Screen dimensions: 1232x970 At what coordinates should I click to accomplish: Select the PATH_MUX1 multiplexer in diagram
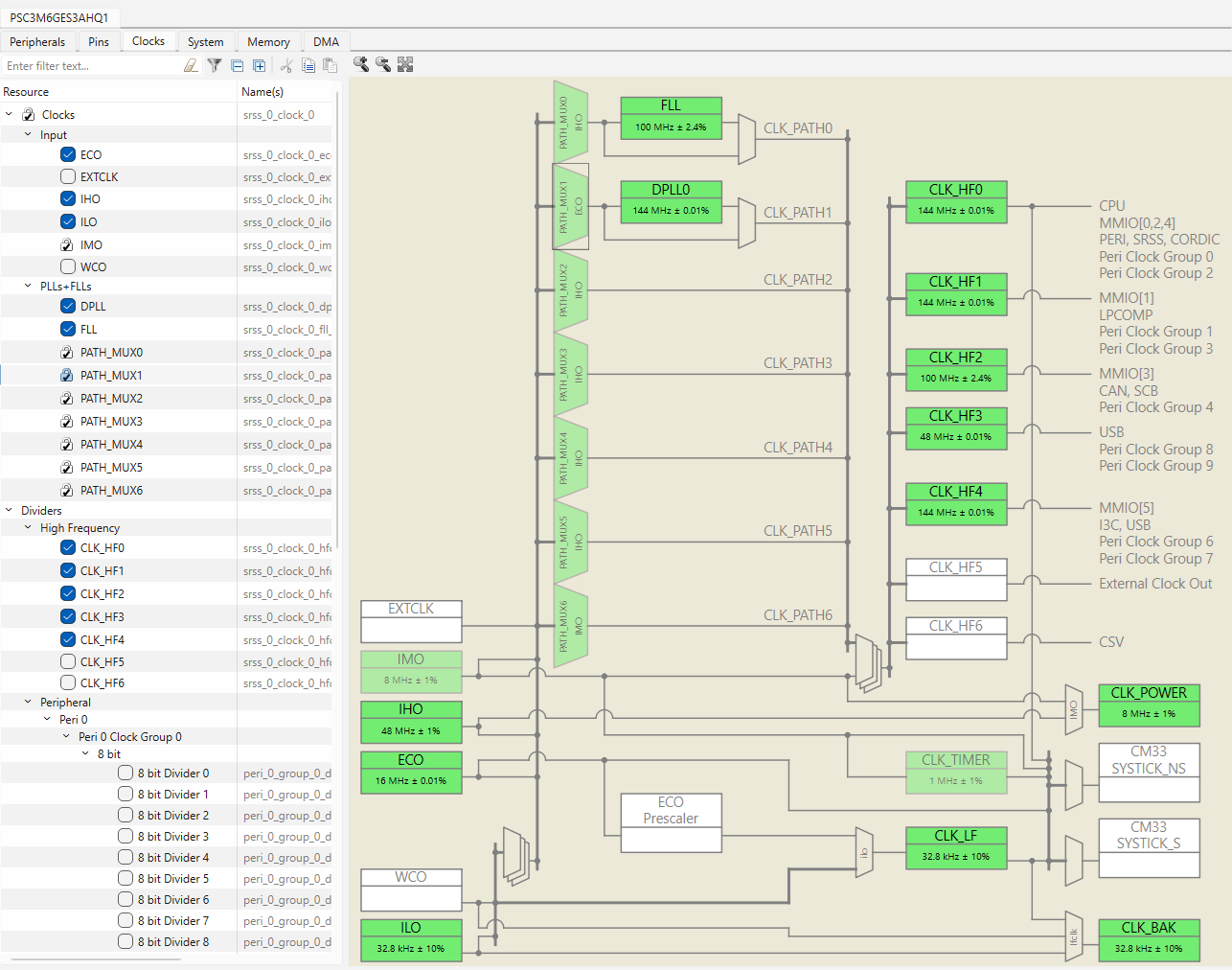coord(570,206)
